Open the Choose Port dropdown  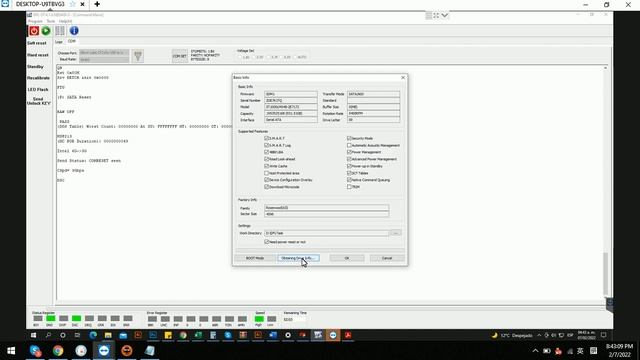[104, 53]
